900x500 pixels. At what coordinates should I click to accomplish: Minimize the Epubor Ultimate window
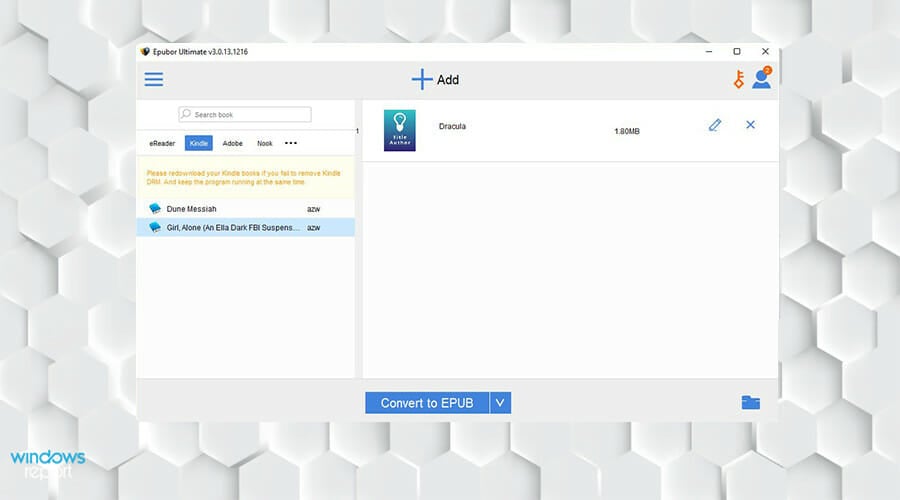point(709,52)
